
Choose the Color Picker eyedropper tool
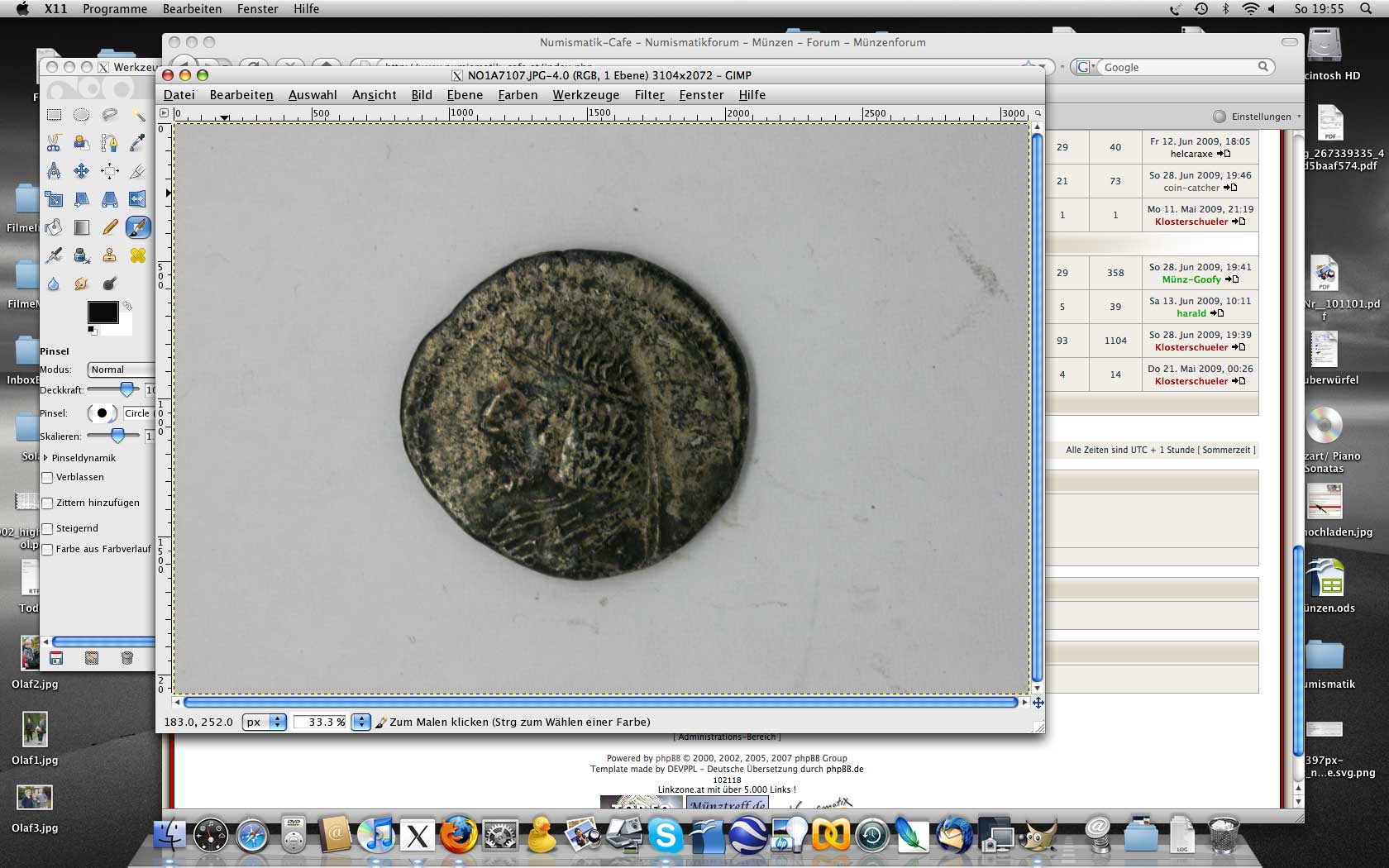137,143
